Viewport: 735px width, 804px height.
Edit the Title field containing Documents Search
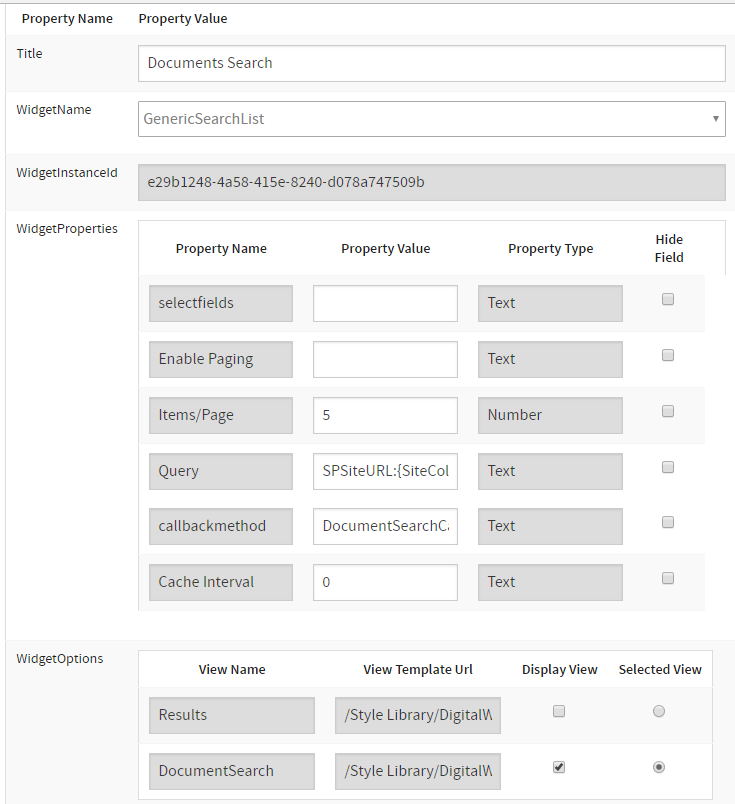point(431,63)
